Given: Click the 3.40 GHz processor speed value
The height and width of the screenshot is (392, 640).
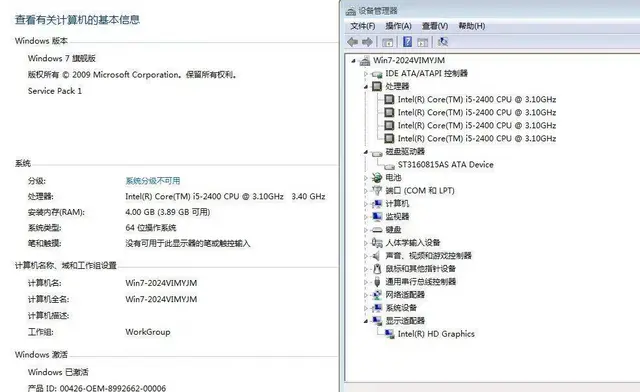Looking at the screenshot, I should [x=308, y=196].
